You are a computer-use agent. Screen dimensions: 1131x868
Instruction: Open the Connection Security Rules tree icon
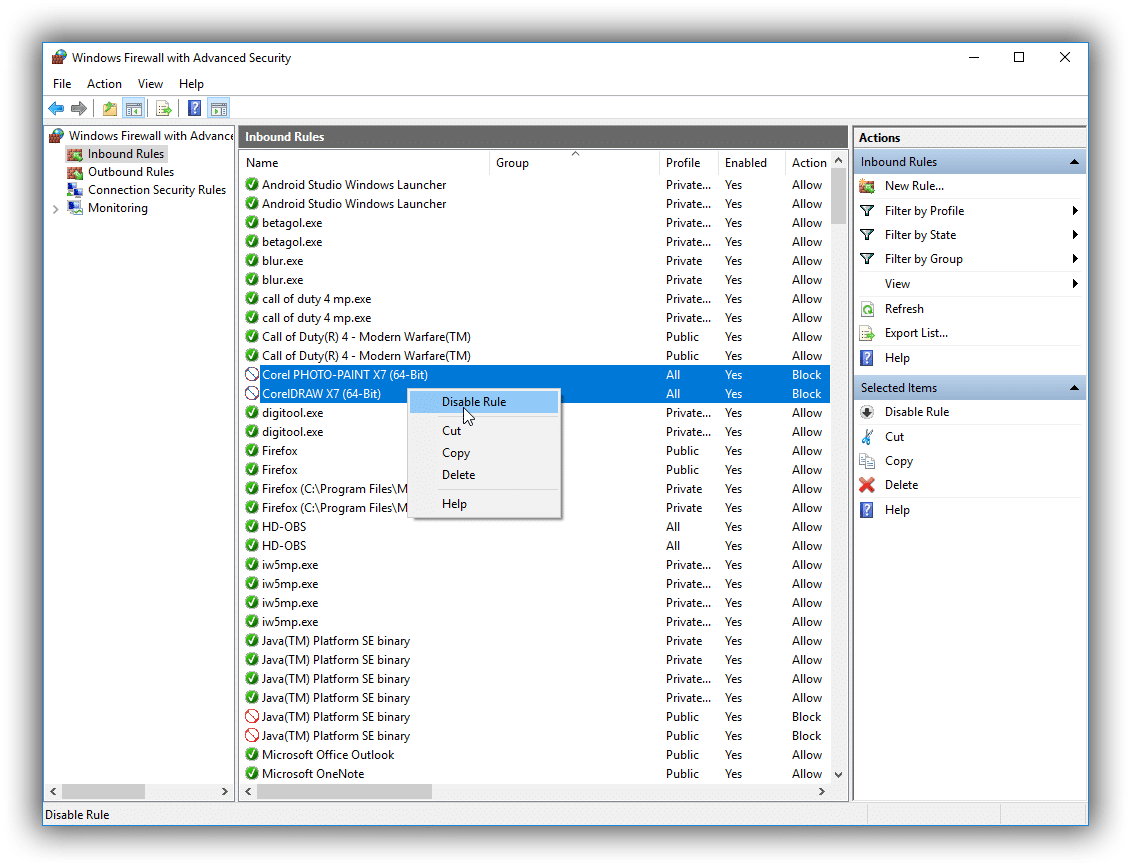point(74,190)
